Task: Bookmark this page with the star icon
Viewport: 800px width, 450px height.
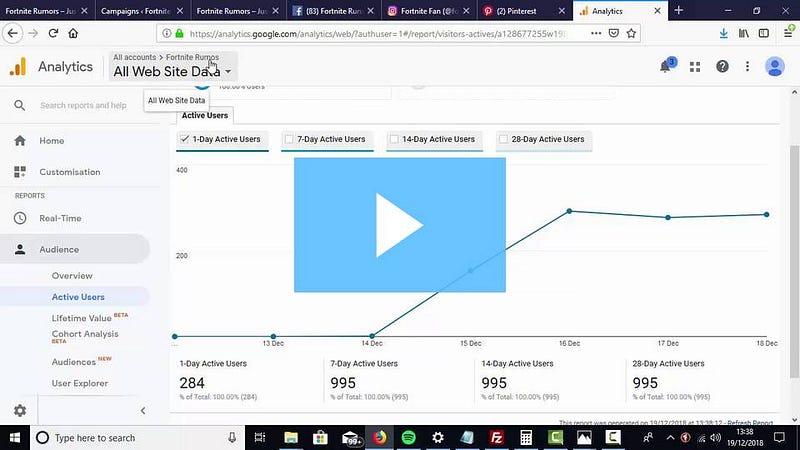Action: pos(631,33)
